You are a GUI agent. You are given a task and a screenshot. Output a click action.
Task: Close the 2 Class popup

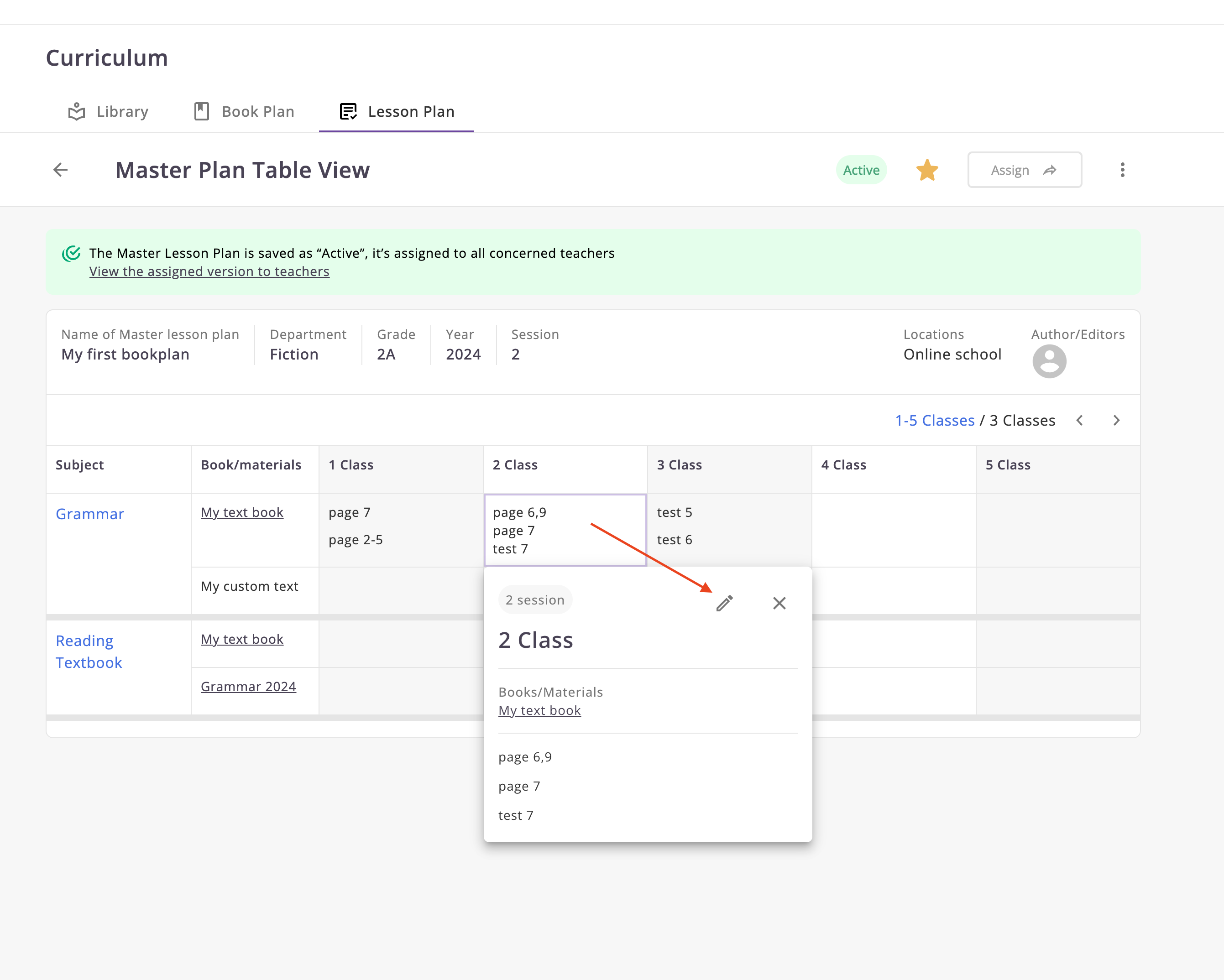coord(779,603)
